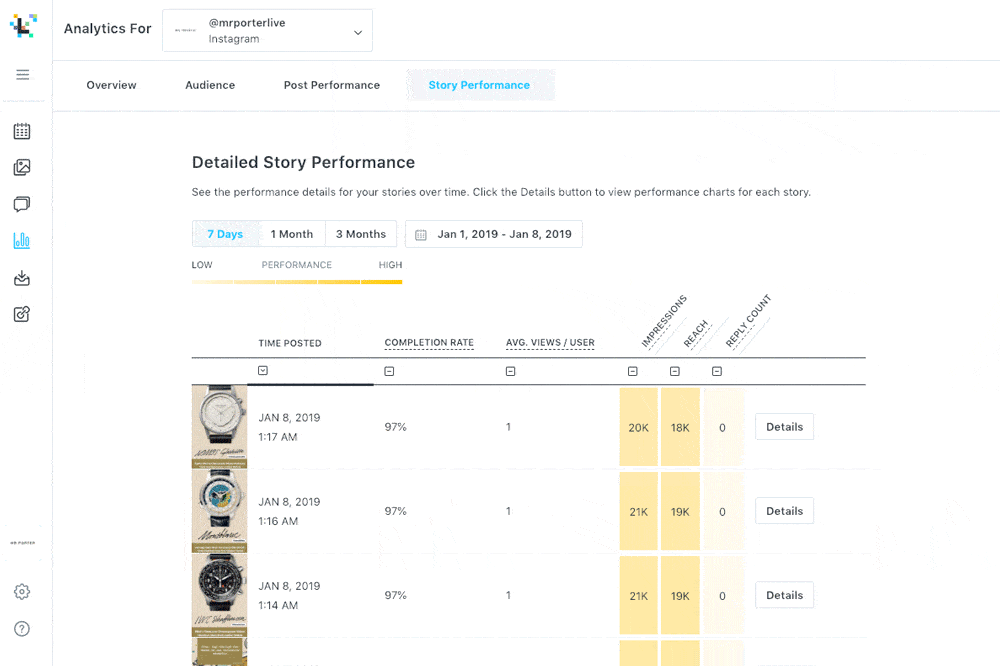1000x666 pixels.
Task: Sort by the Completion Rate column header
Action: click(x=429, y=343)
